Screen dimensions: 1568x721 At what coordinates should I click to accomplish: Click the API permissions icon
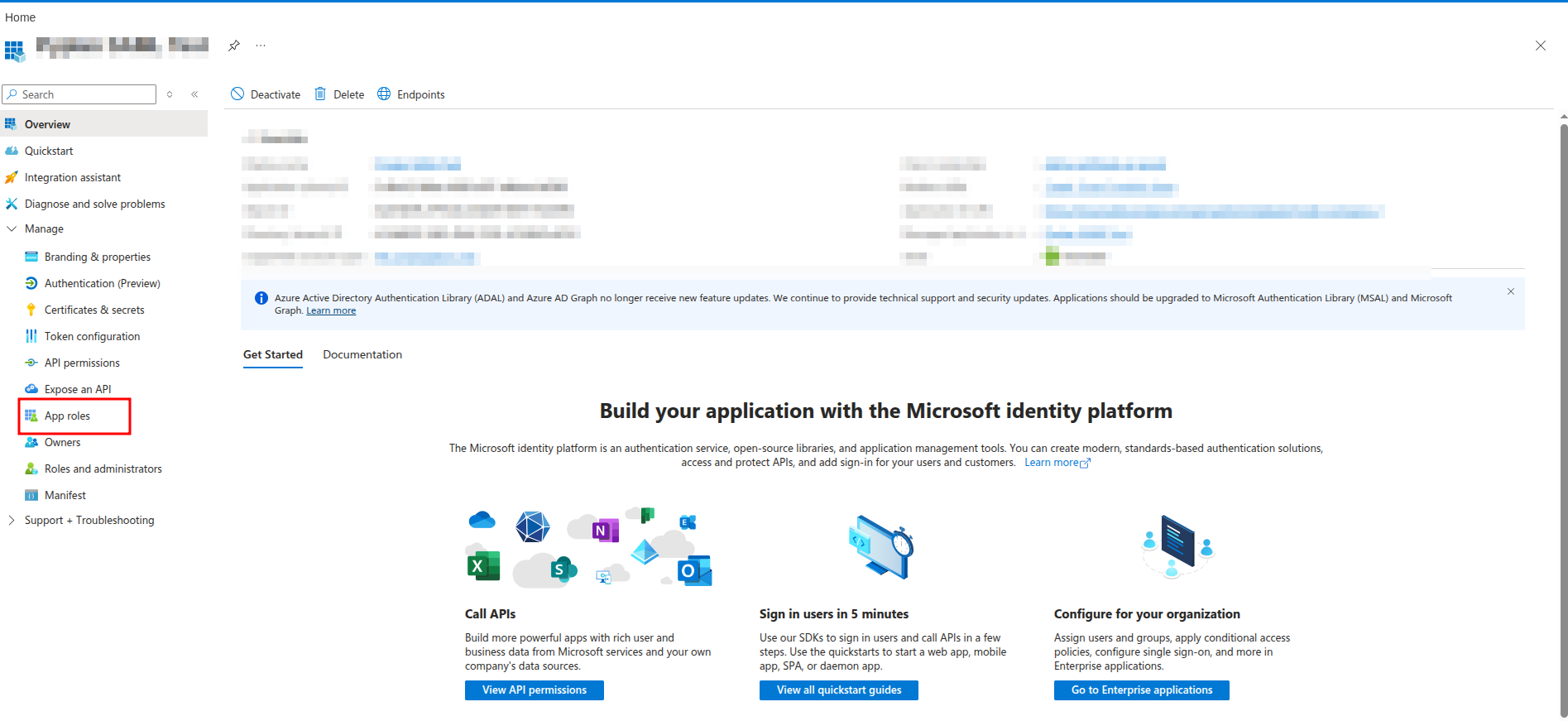coord(31,363)
